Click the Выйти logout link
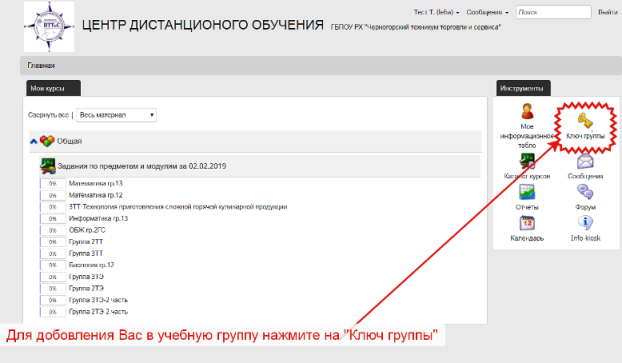The width and height of the screenshot is (622, 363). click(608, 12)
